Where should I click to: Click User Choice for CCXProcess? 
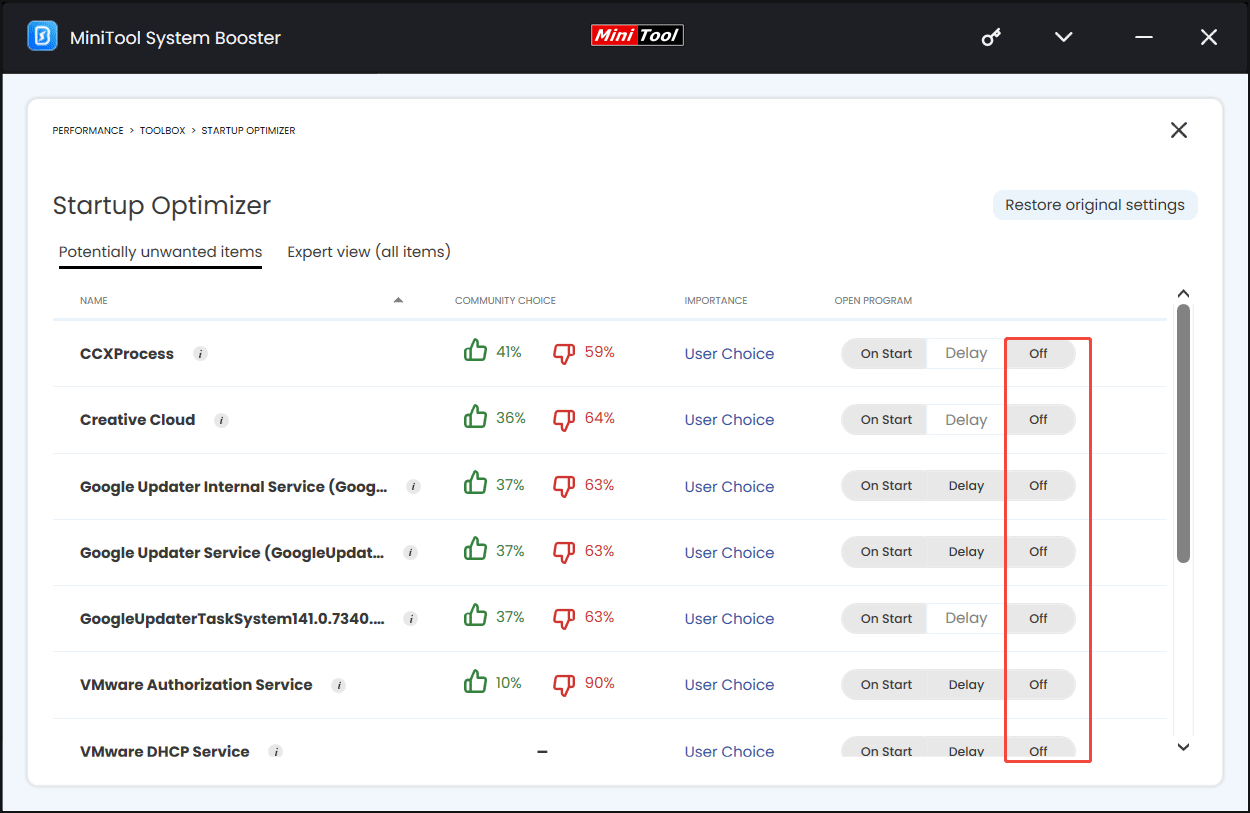pos(729,354)
